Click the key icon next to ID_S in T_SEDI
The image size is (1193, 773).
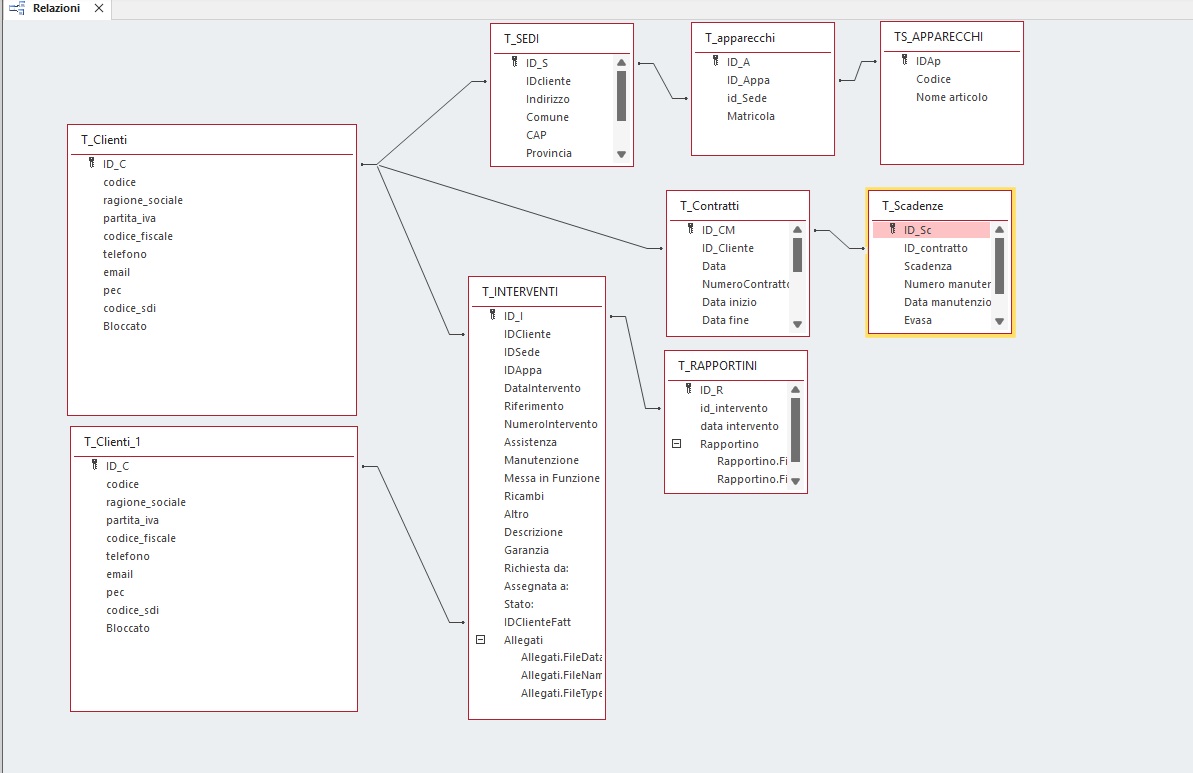[x=514, y=63]
